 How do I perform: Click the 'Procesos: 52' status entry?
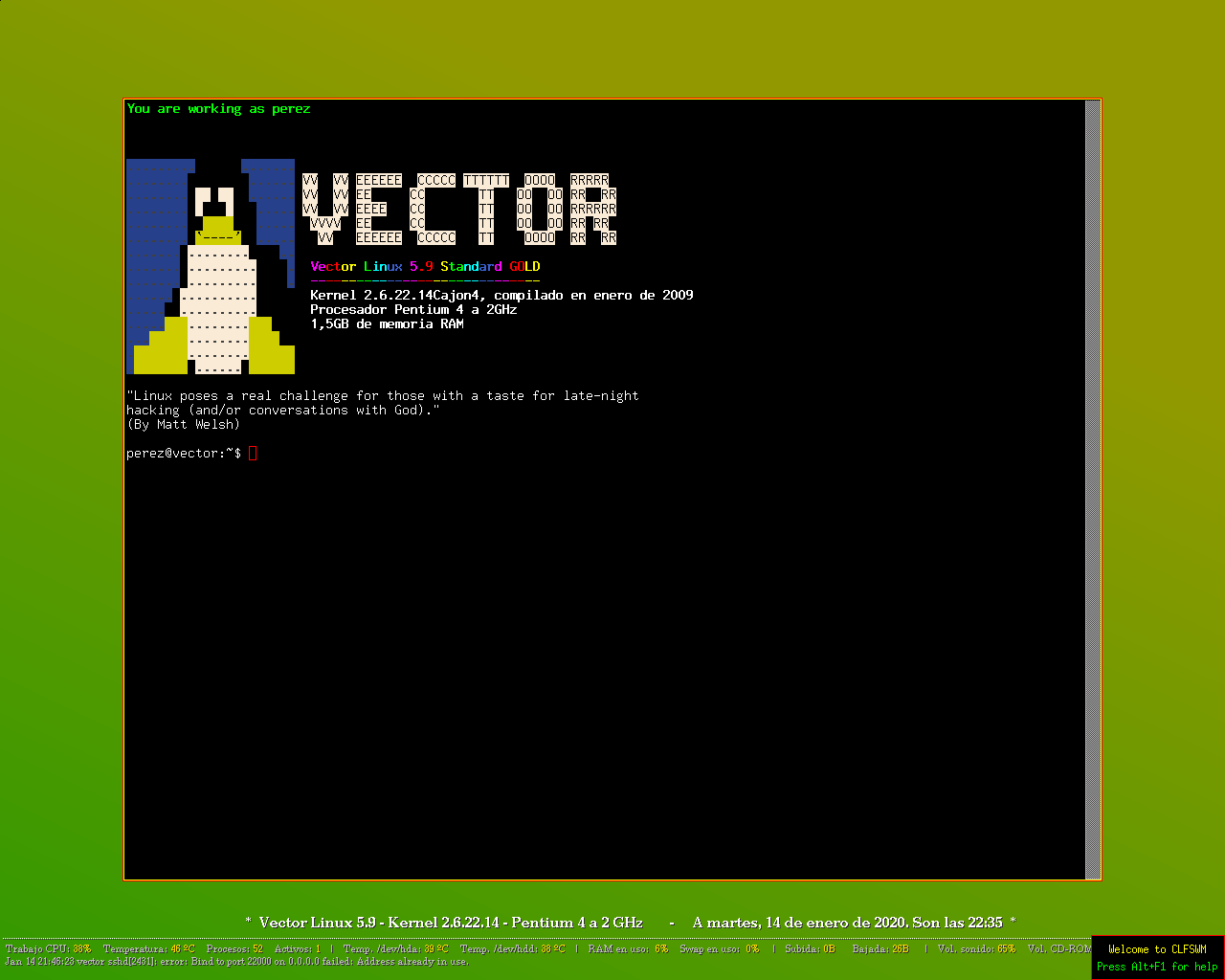click(x=234, y=949)
